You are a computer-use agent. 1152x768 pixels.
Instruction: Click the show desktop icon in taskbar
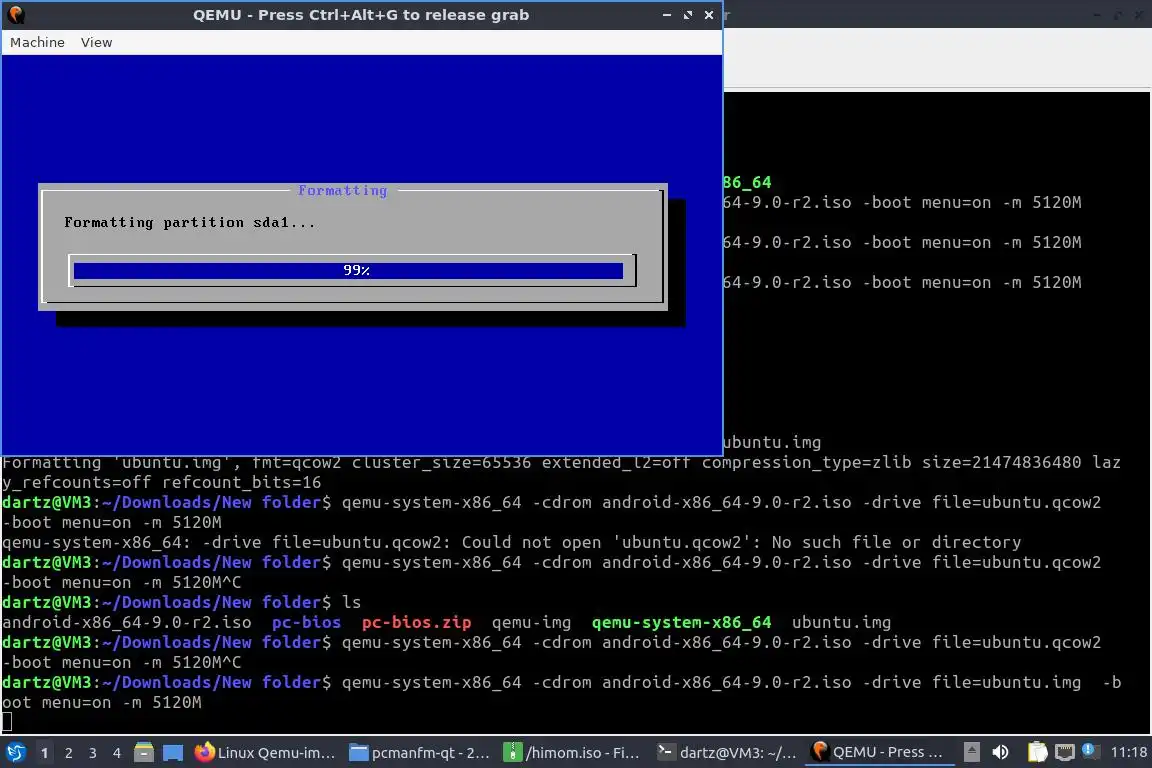click(x=173, y=753)
